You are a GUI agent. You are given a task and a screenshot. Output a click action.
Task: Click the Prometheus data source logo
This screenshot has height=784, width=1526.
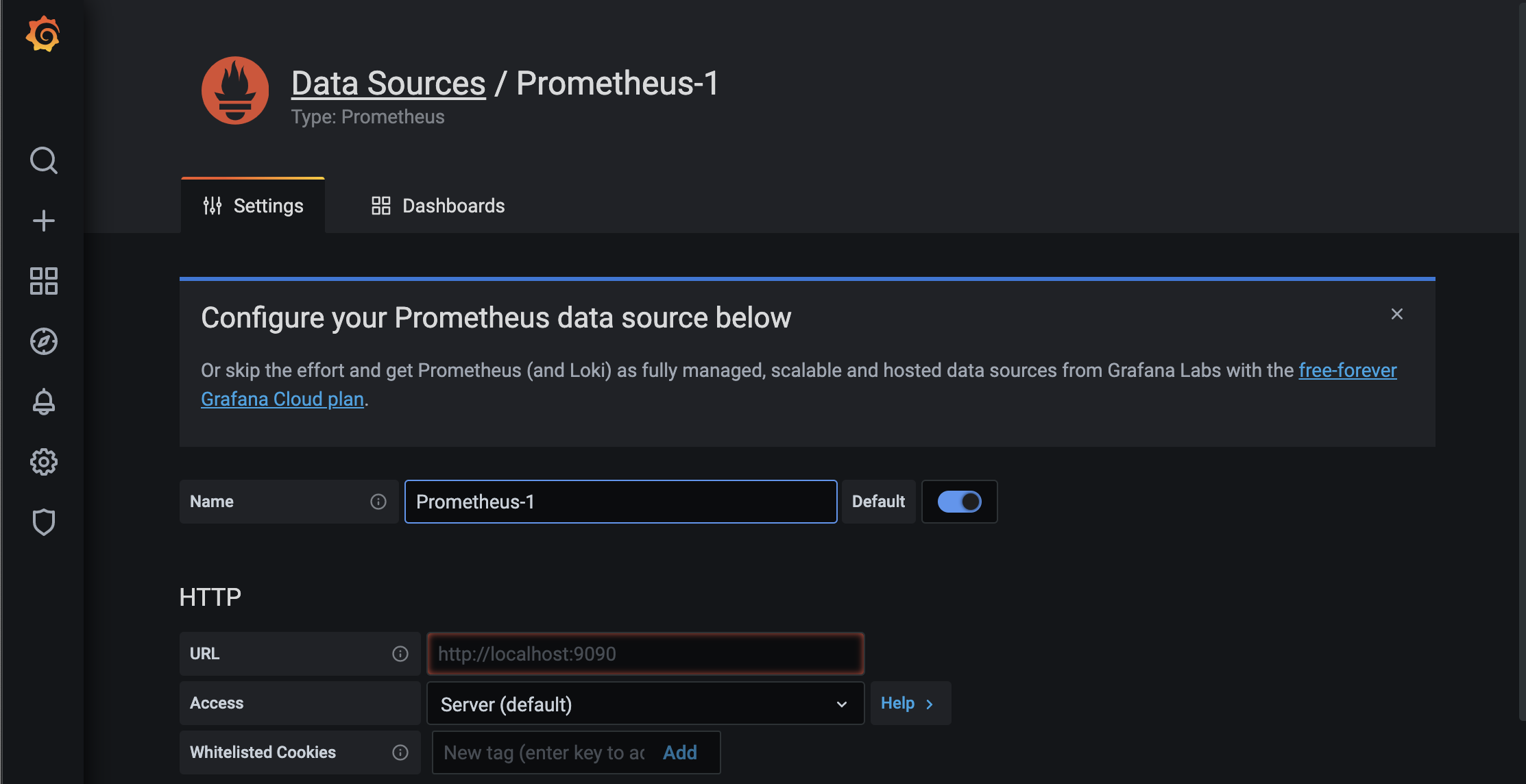[x=234, y=90]
